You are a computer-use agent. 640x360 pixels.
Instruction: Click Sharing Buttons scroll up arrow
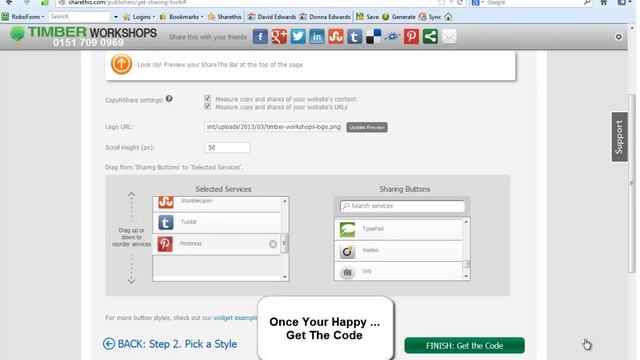[466, 222]
